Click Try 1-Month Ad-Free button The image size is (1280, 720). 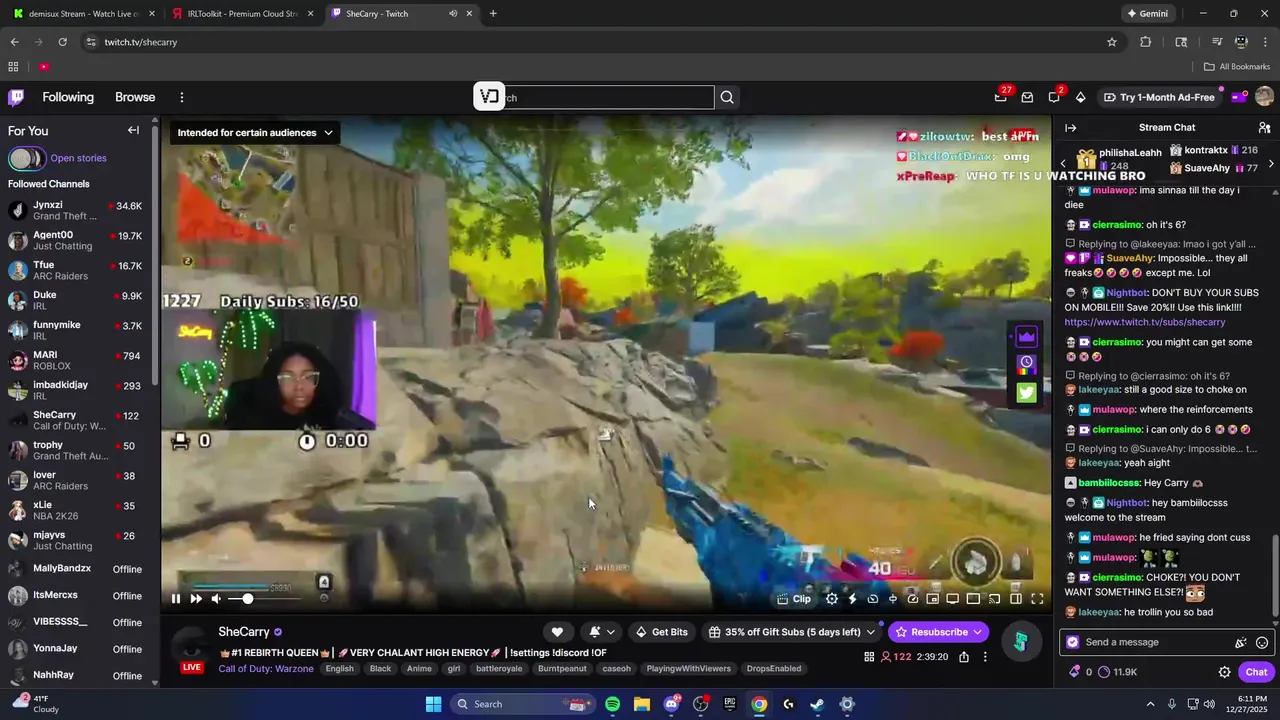(x=1159, y=97)
